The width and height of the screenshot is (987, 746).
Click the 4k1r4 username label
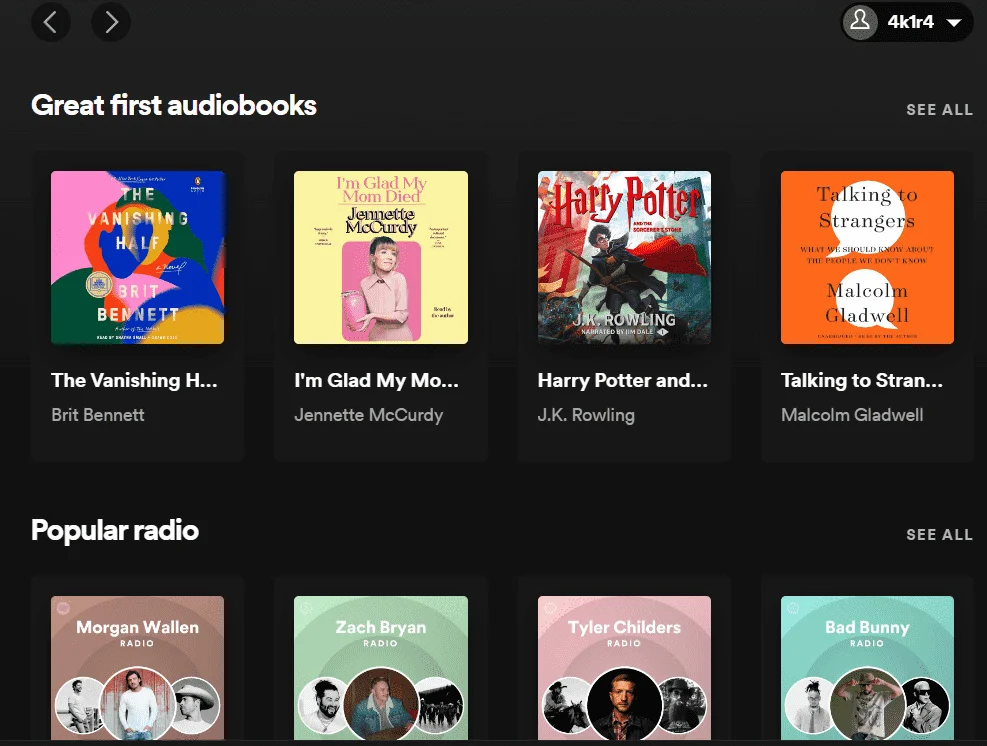(x=910, y=22)
